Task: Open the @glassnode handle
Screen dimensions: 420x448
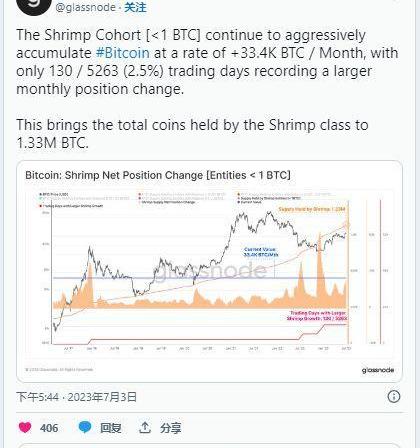Action: 85,7
